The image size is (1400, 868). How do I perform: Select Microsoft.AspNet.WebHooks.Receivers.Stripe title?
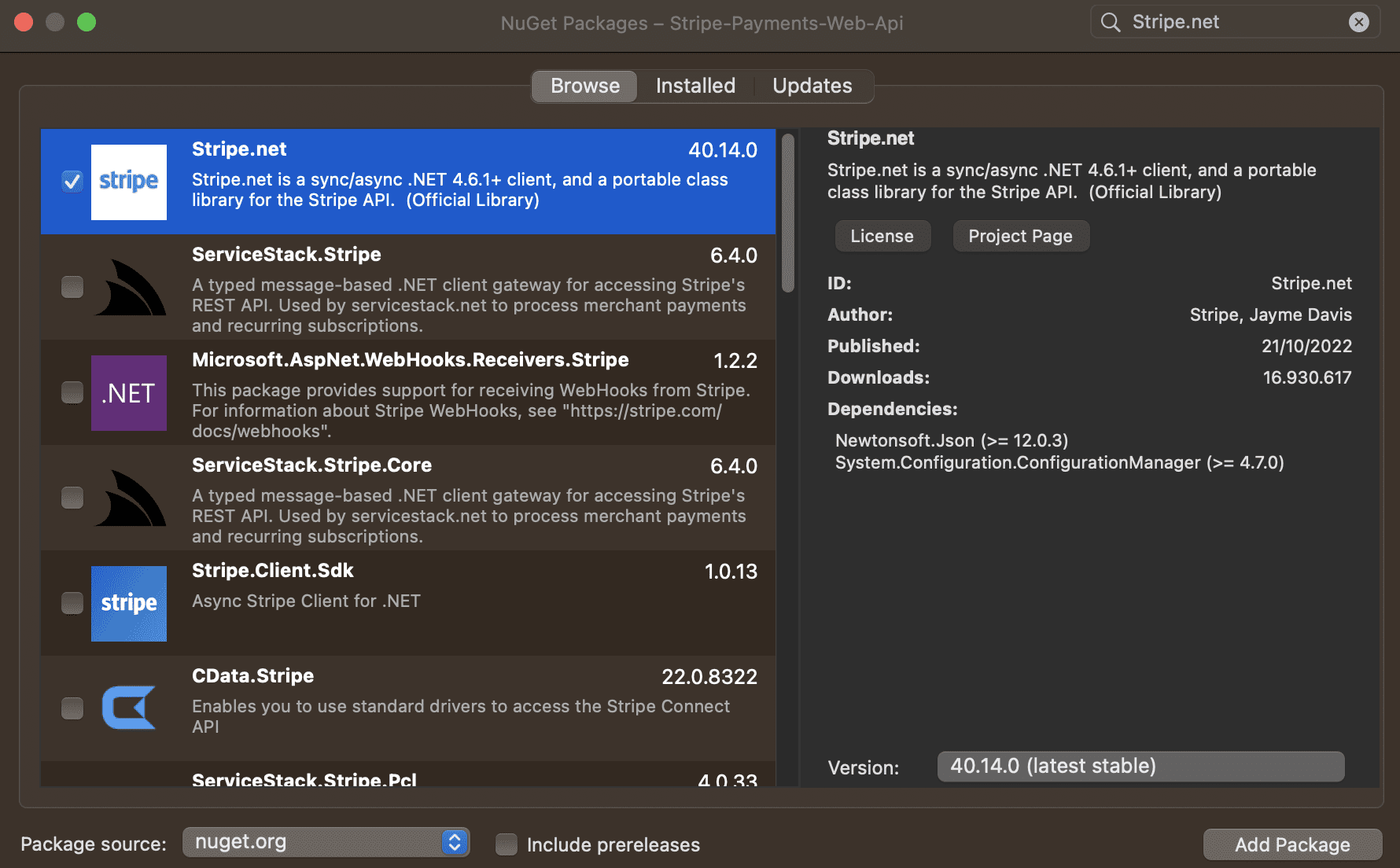[411, 360]
